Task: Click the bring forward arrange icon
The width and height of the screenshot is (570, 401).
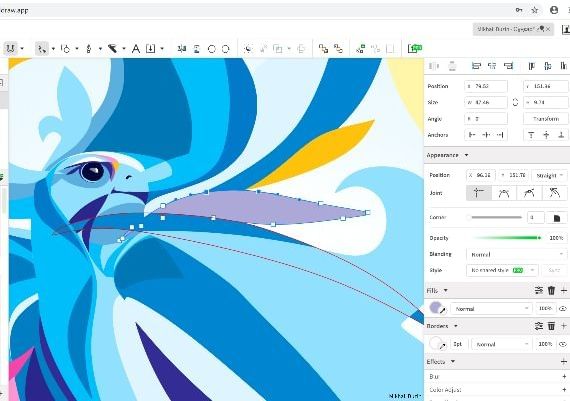Action: (x=323, y=49)
